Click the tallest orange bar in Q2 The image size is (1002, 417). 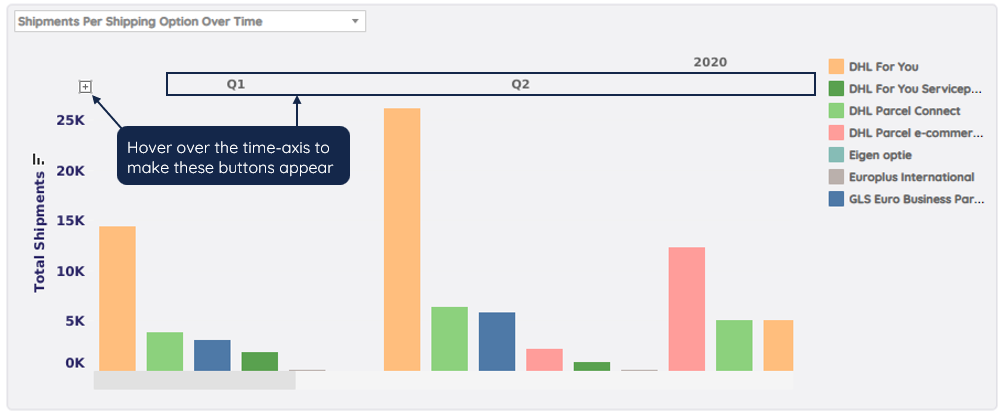(402, 239)
